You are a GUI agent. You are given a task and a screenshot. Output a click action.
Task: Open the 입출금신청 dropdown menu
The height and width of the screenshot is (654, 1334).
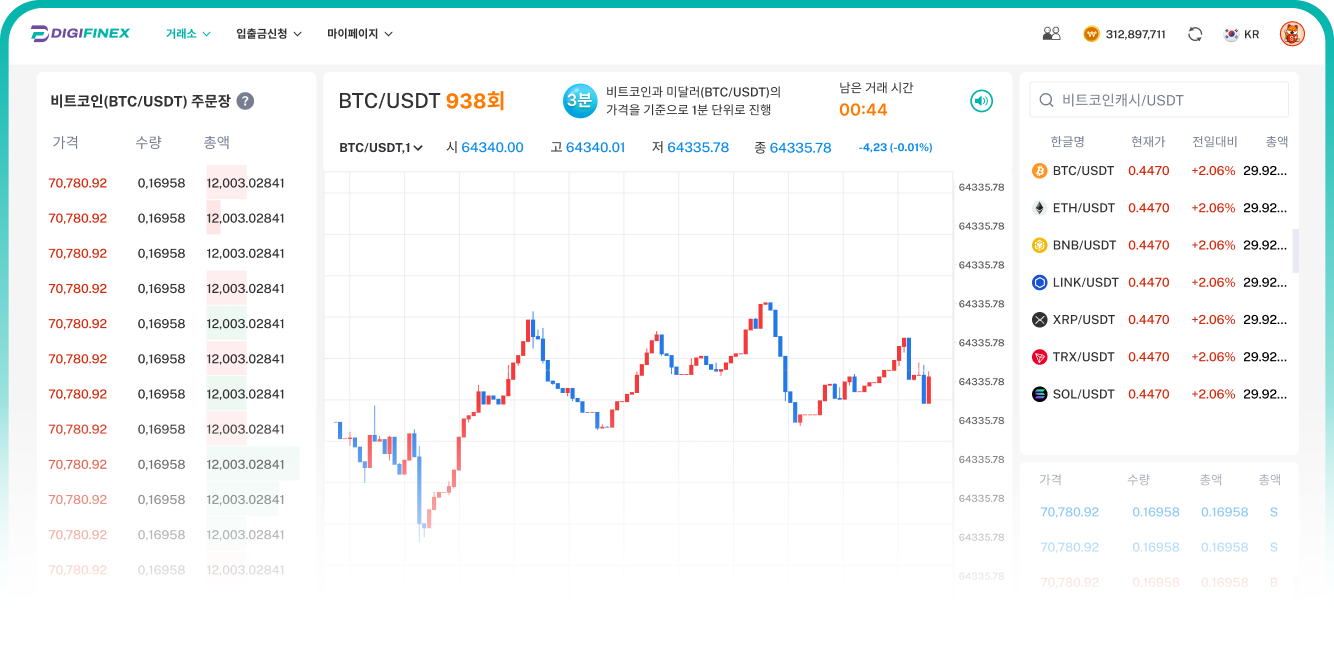(268, 33)
